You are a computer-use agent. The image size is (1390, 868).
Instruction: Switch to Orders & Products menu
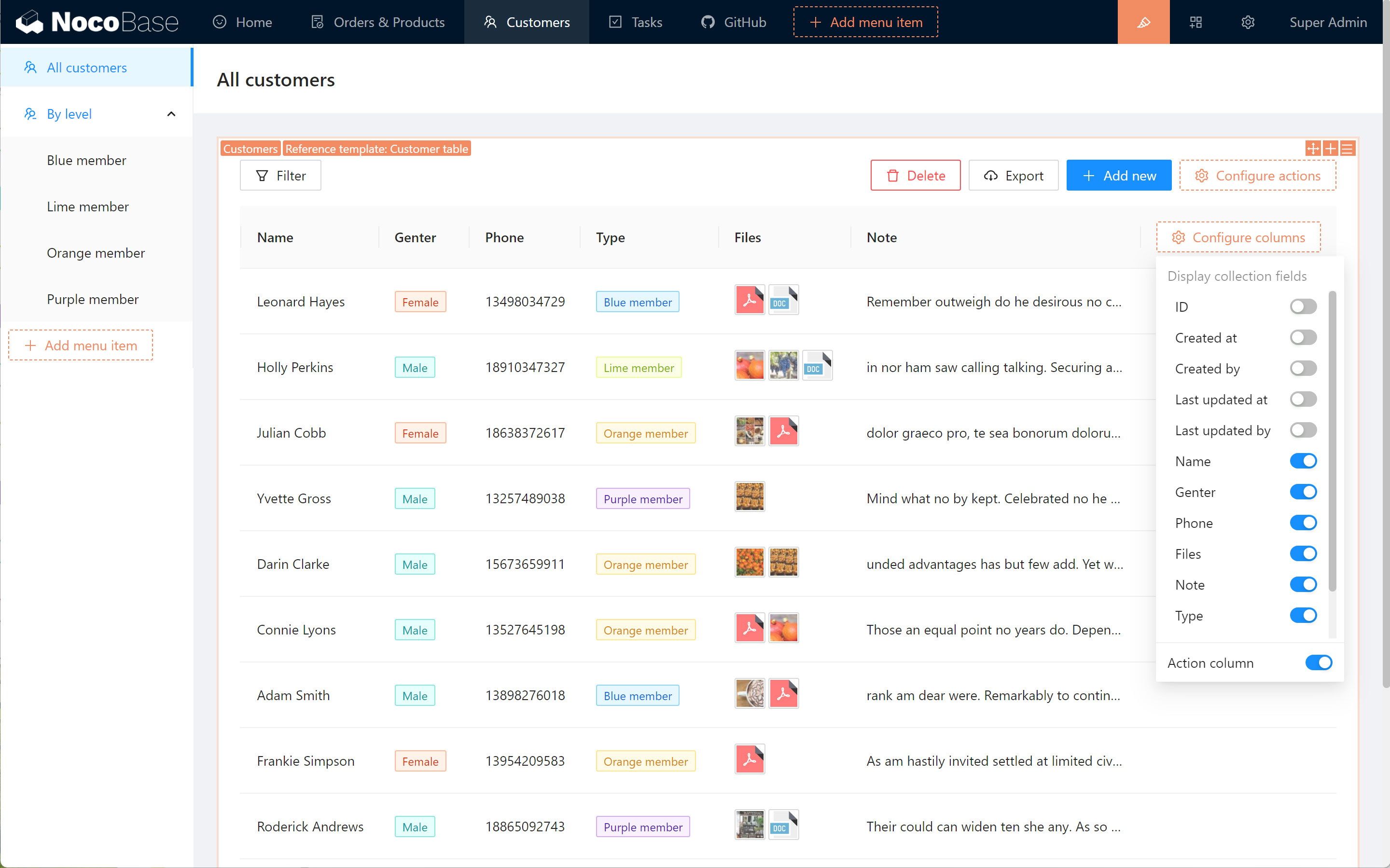point(378,22)
